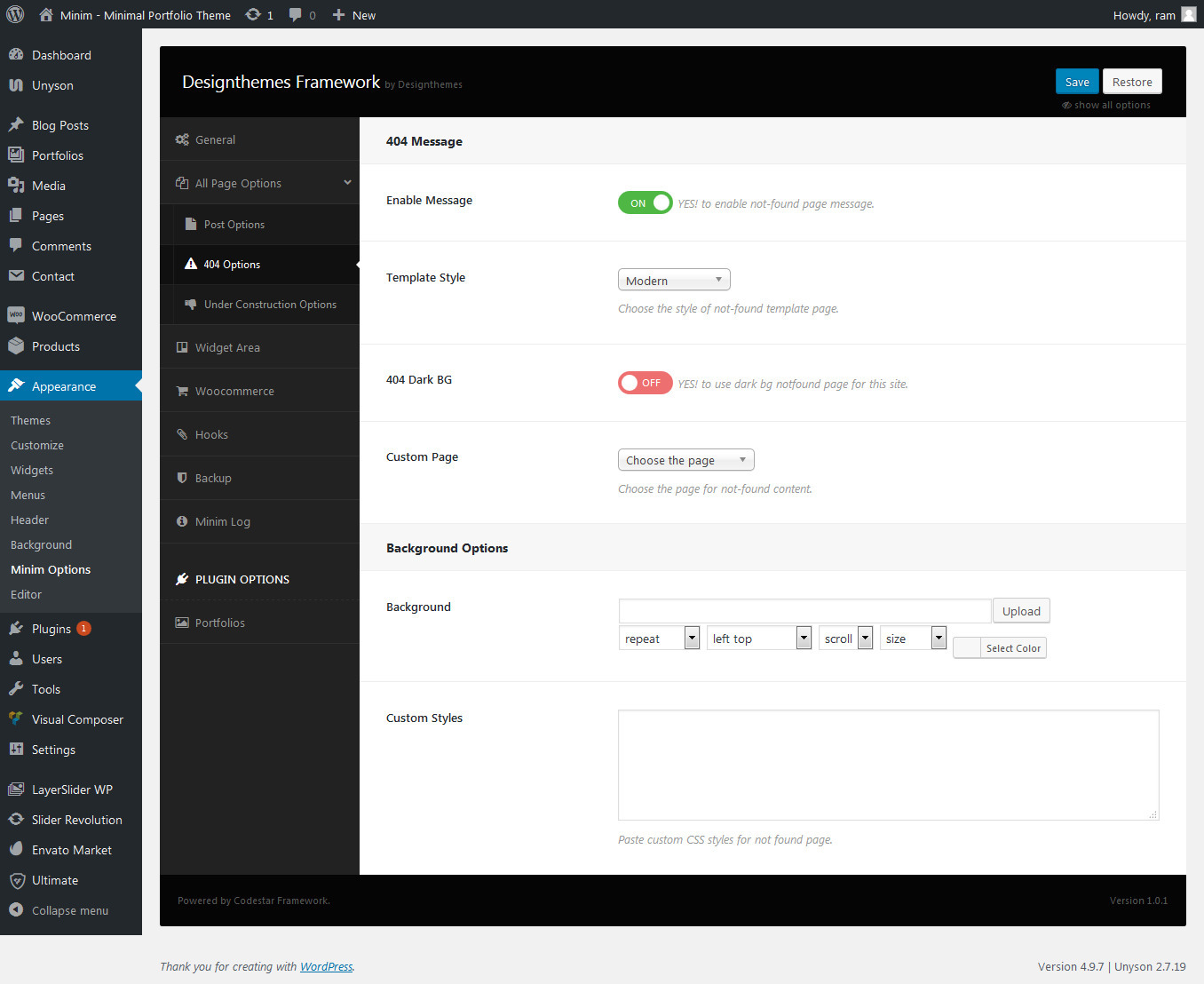
Task: Open Minim Options under Appearance
Action: click(x=51, y=569)
